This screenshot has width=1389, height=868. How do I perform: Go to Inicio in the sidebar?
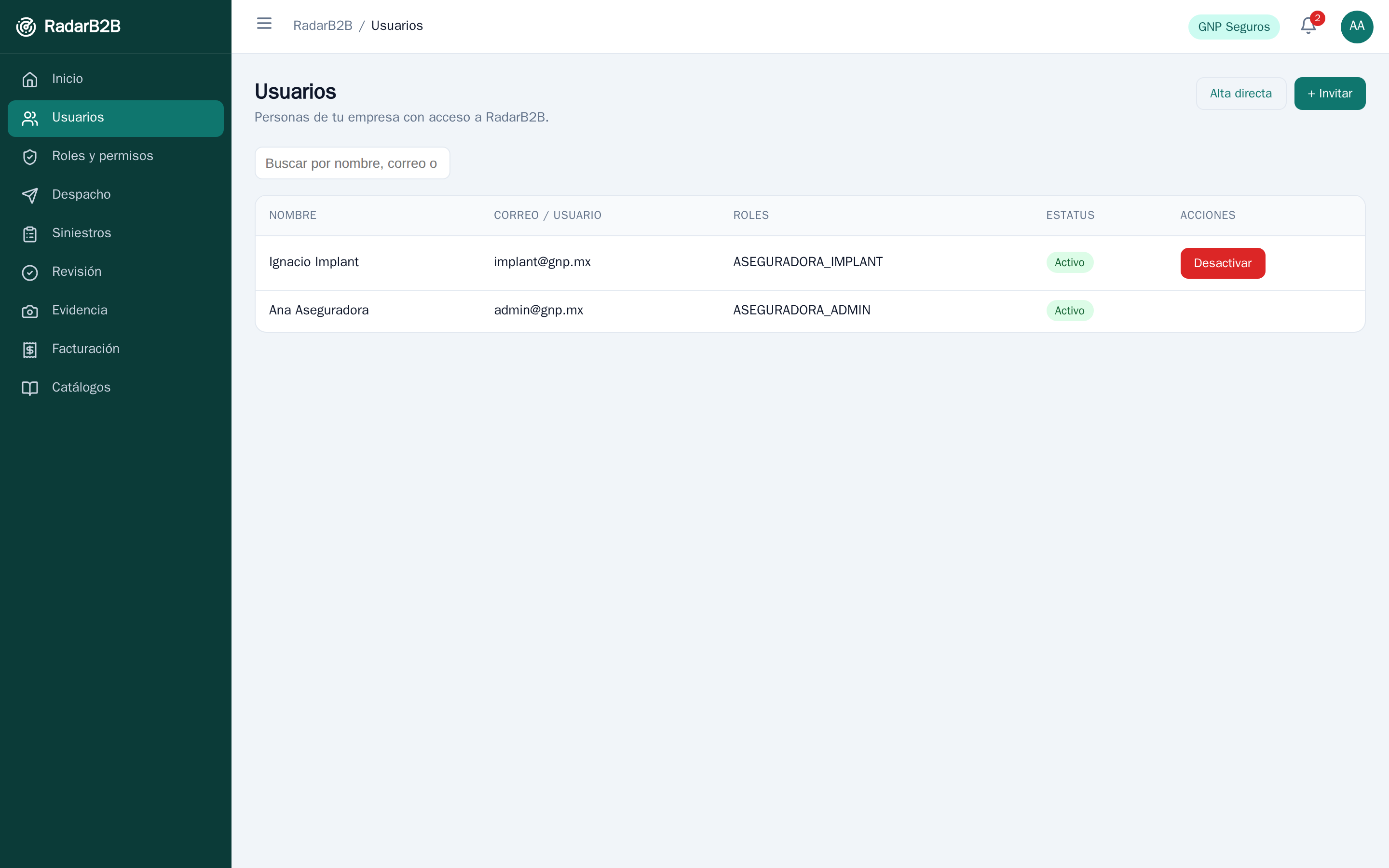coord(115,79)
